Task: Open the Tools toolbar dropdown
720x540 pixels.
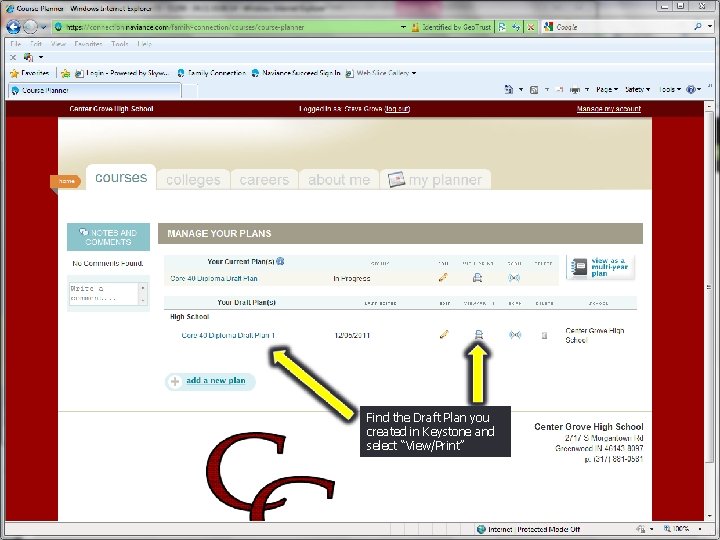Action: pos(670,90)
